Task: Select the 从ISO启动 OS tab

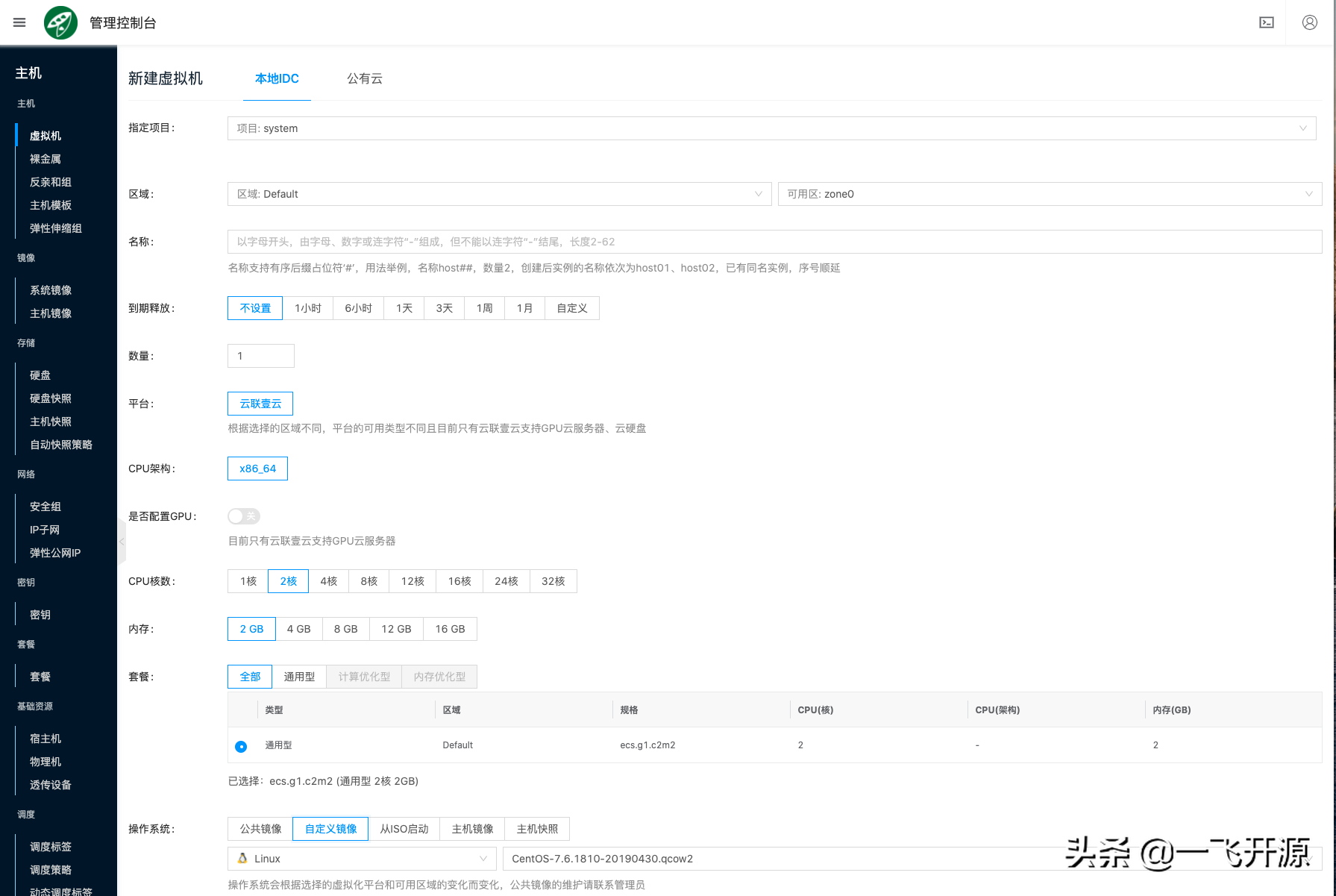Action: click(404, 829)
